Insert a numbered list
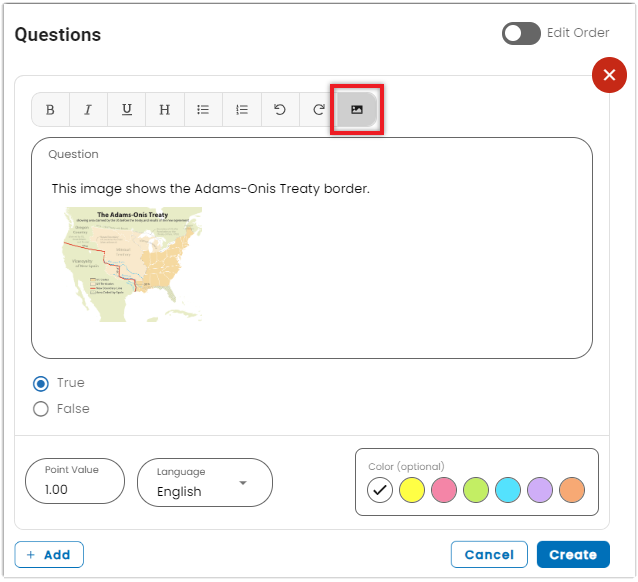Viewport: 638px width, 582px height. 242,110
